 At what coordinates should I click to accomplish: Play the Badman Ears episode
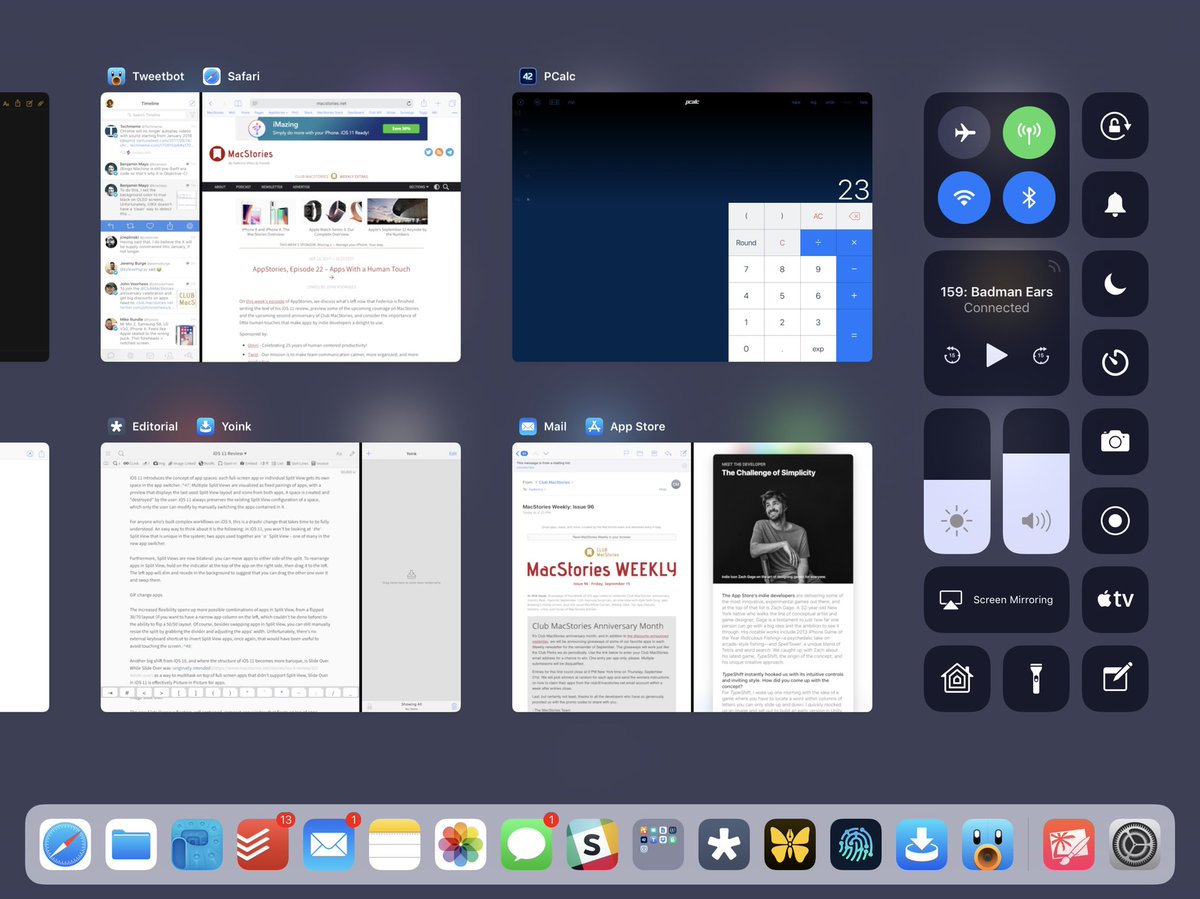pos(996,355)
